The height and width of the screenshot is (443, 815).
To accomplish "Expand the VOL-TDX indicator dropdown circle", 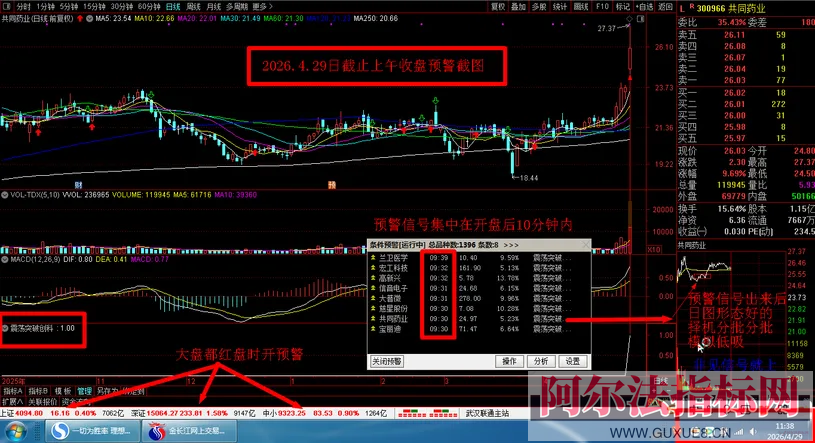I will [x=5, y=195].
